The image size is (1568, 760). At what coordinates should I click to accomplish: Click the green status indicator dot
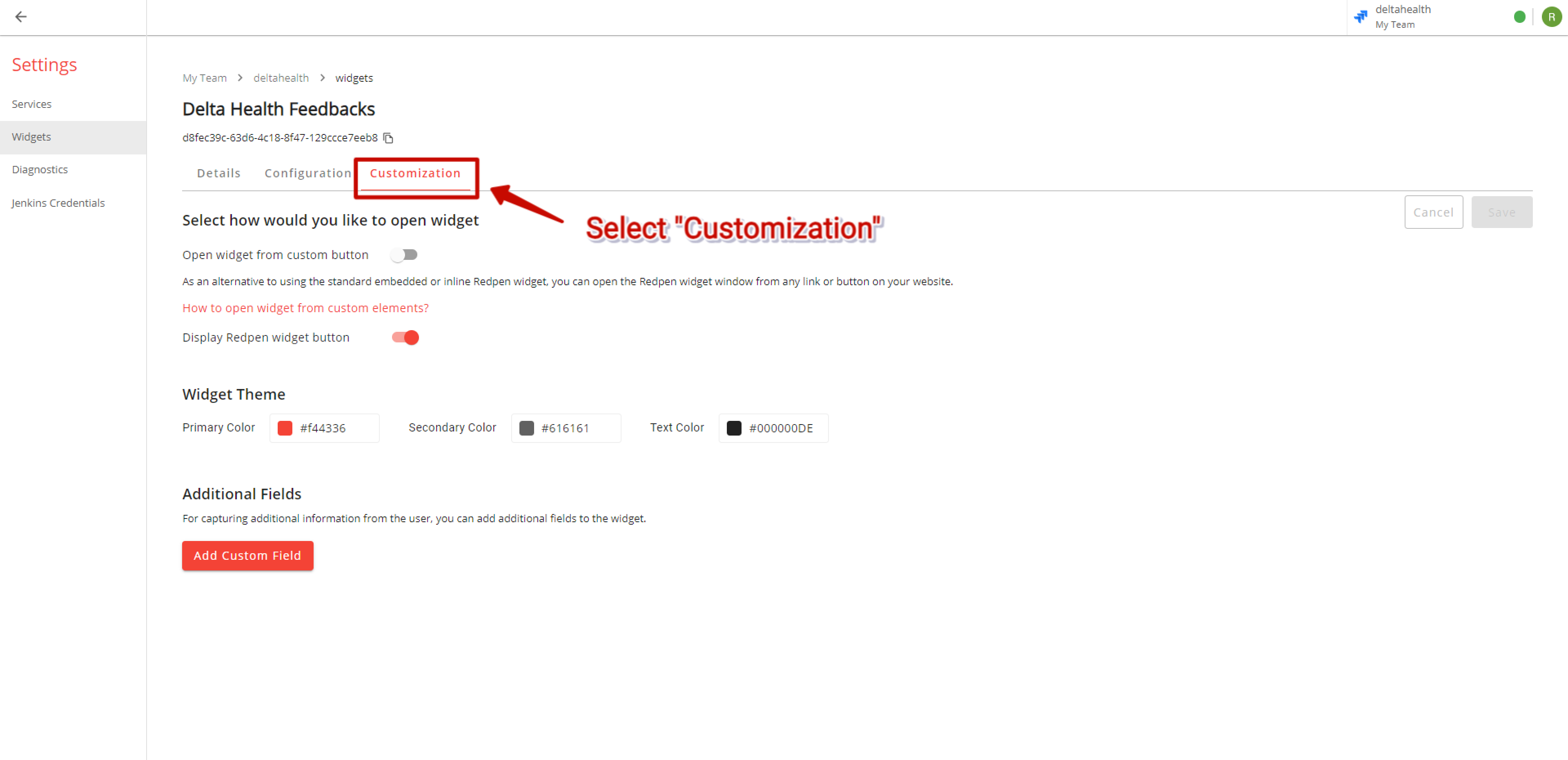(x=1519, y=16)
